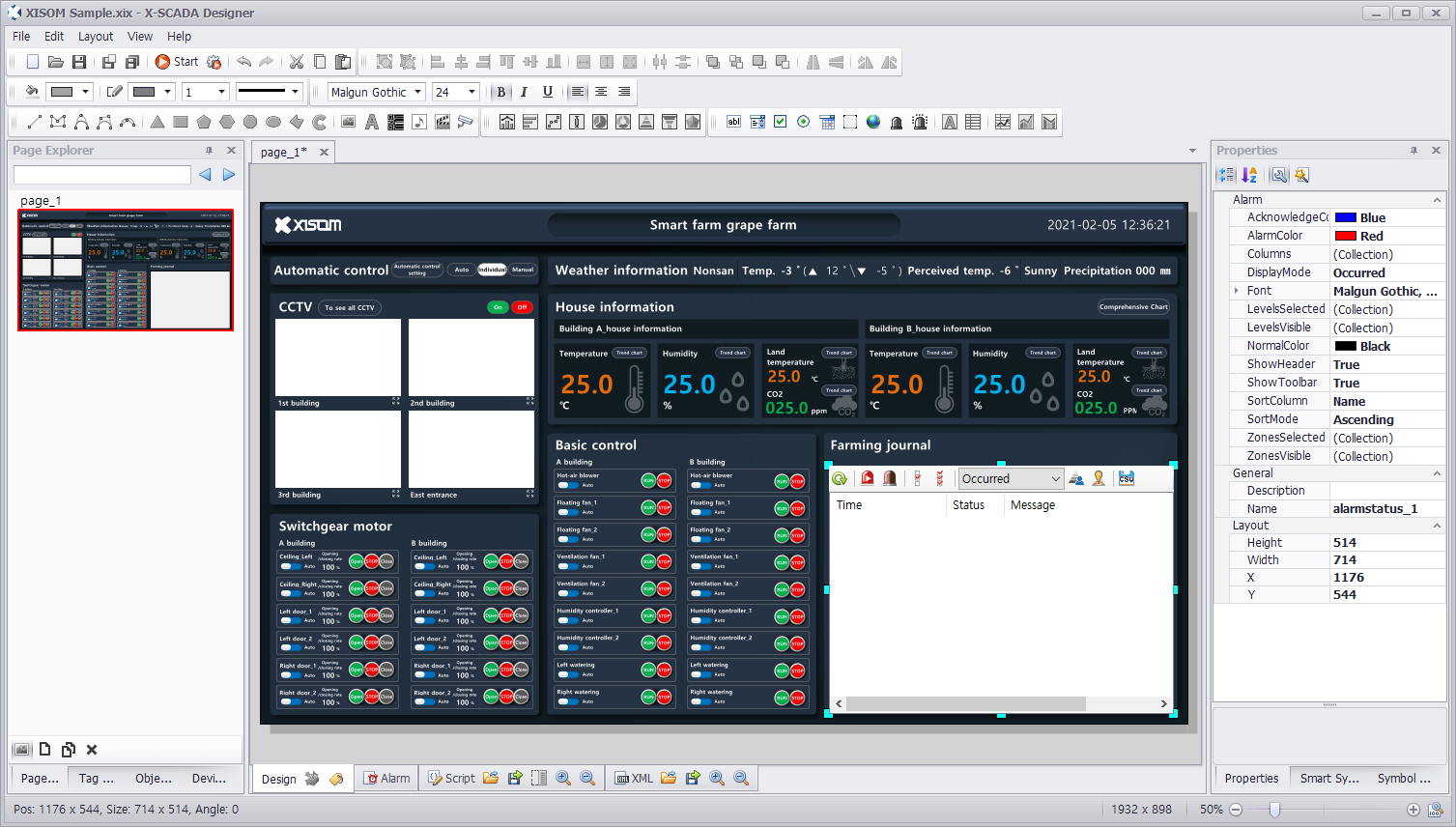Collapse the Alarm property category
Viewport: 1456px width, 827px height.
tap(1437, 200)
